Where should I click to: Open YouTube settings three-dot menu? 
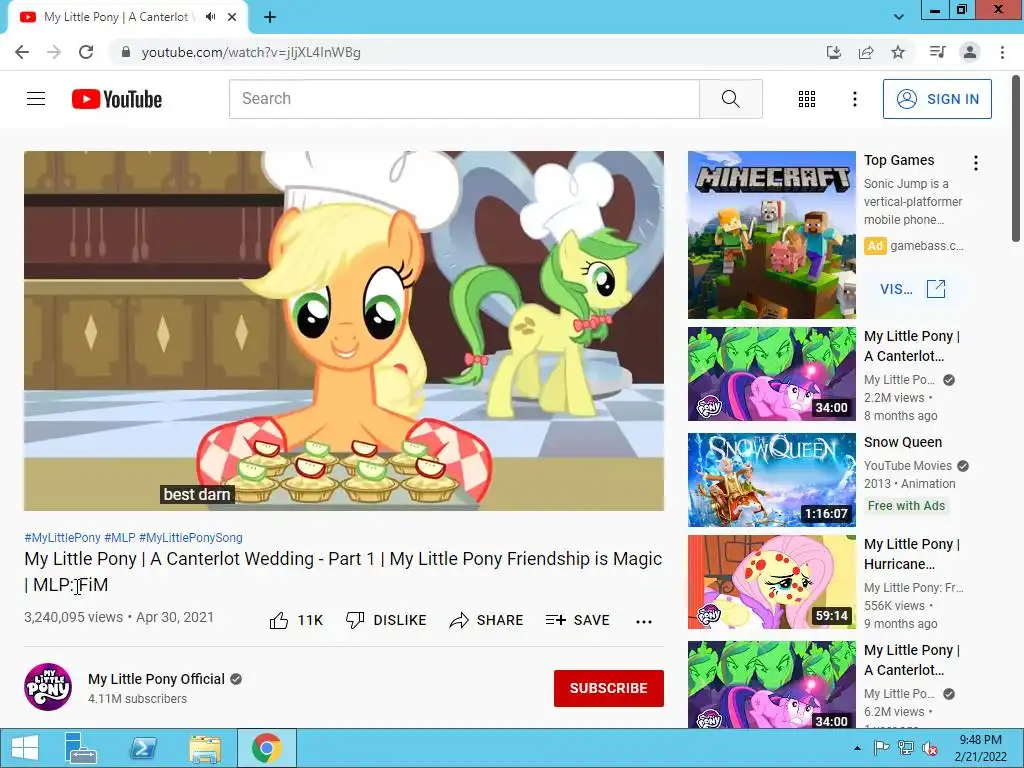point(854,99)
